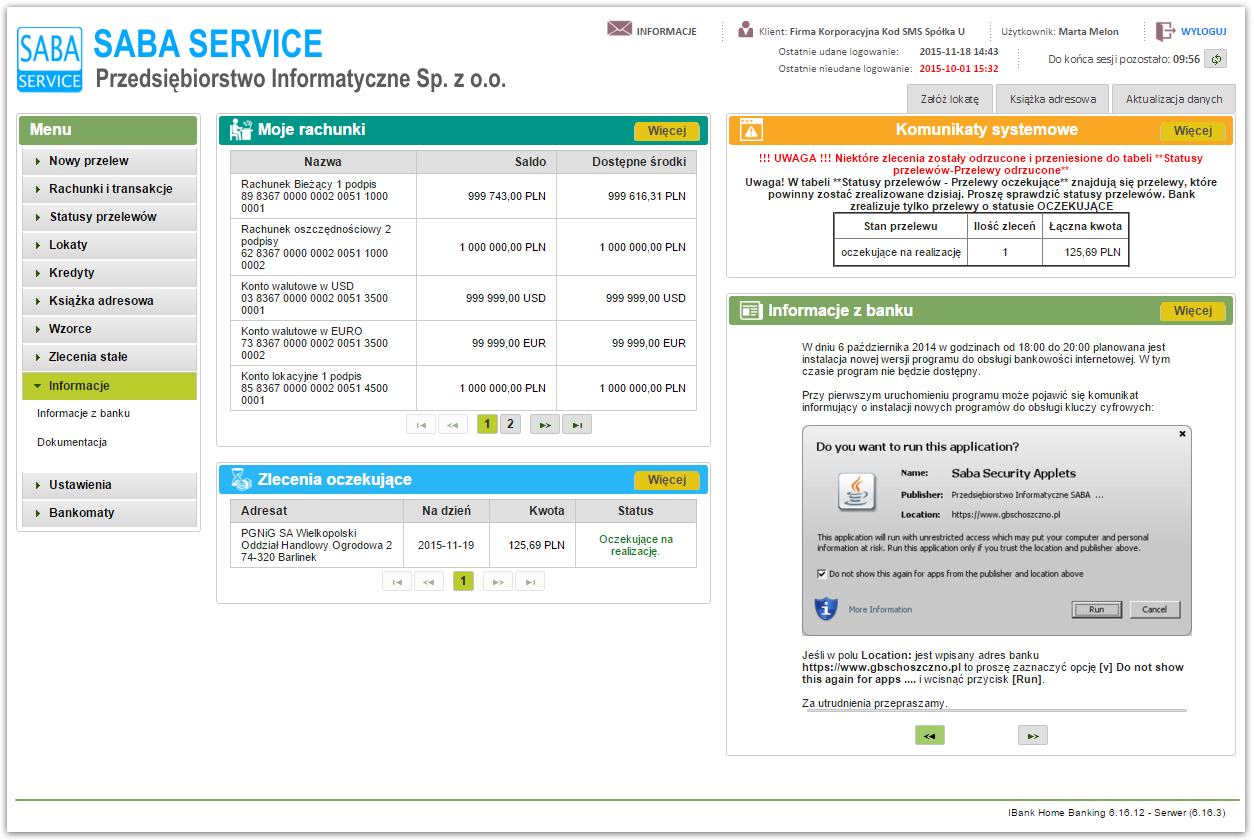Image resolution: width=1254 pixels, height=840 pixels.
Task: Open Dokumentacja submenu item
Action: pyautogui.click(x=72, y=442)
